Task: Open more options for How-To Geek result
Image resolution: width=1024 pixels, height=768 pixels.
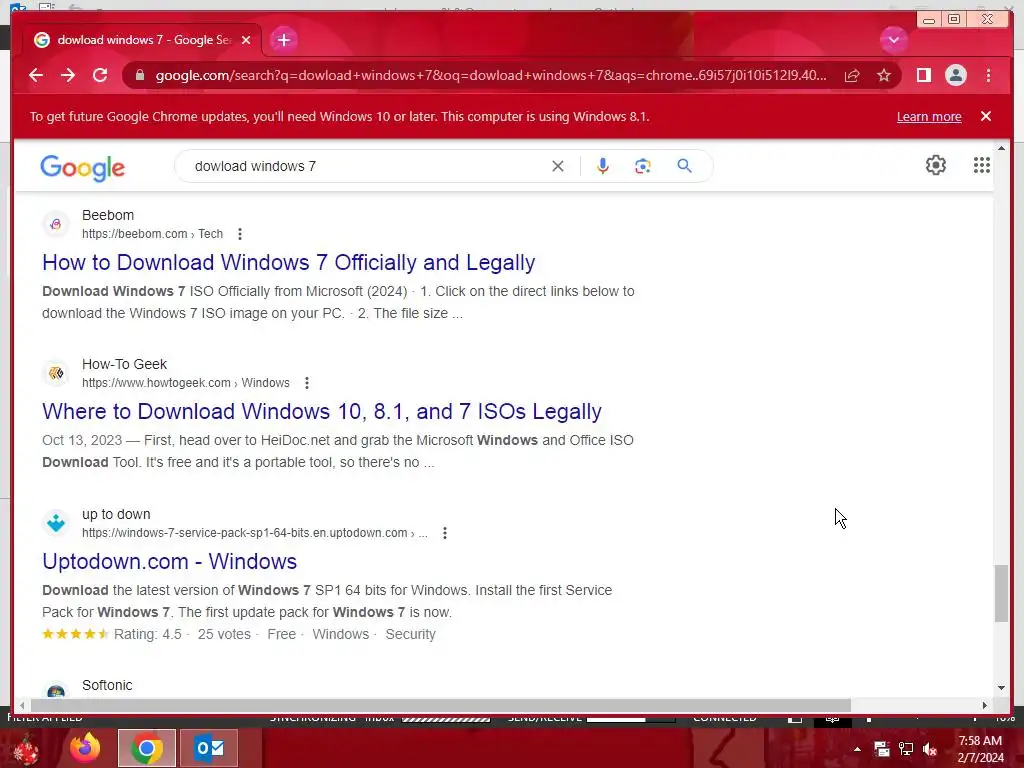Action: coord(307,383)
